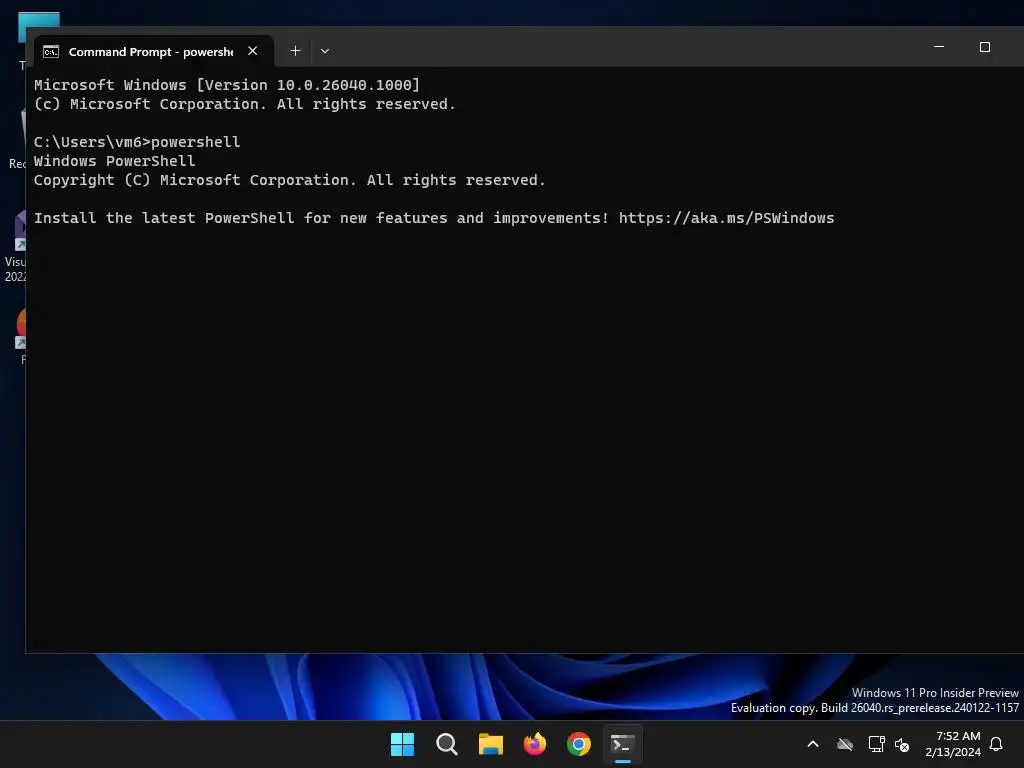Click the 'Copyright (C) Microsoft Corporation' line
1024x768 pixels.
[289, 180]
